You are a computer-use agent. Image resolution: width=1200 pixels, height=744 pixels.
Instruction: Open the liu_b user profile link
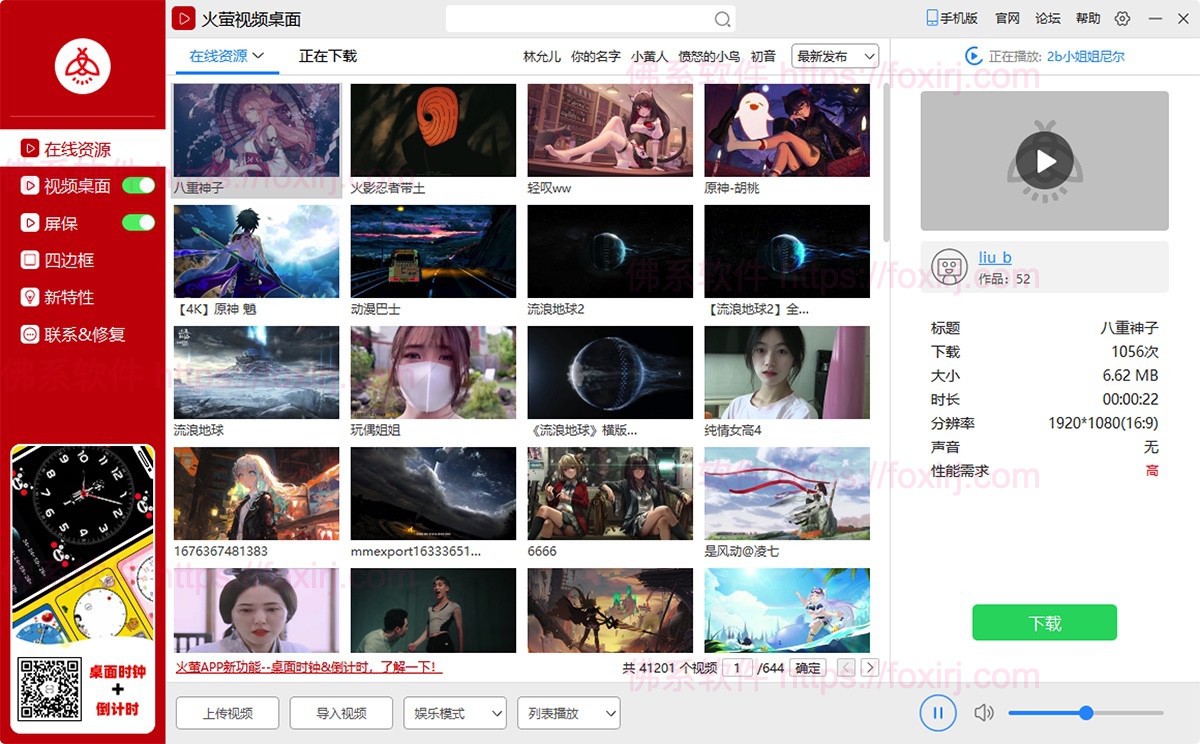click(994, 257)
